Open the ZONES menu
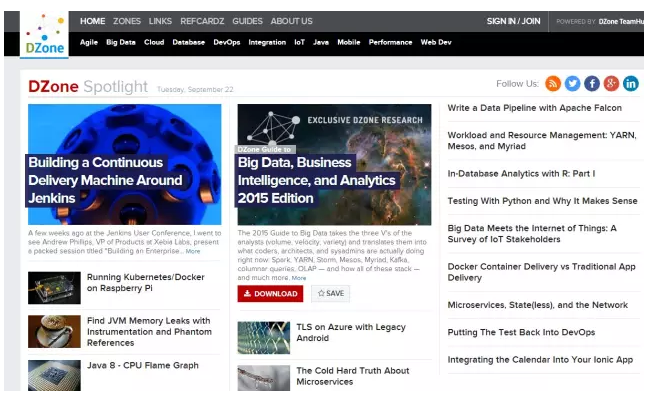648x395 pixels. 127,21
